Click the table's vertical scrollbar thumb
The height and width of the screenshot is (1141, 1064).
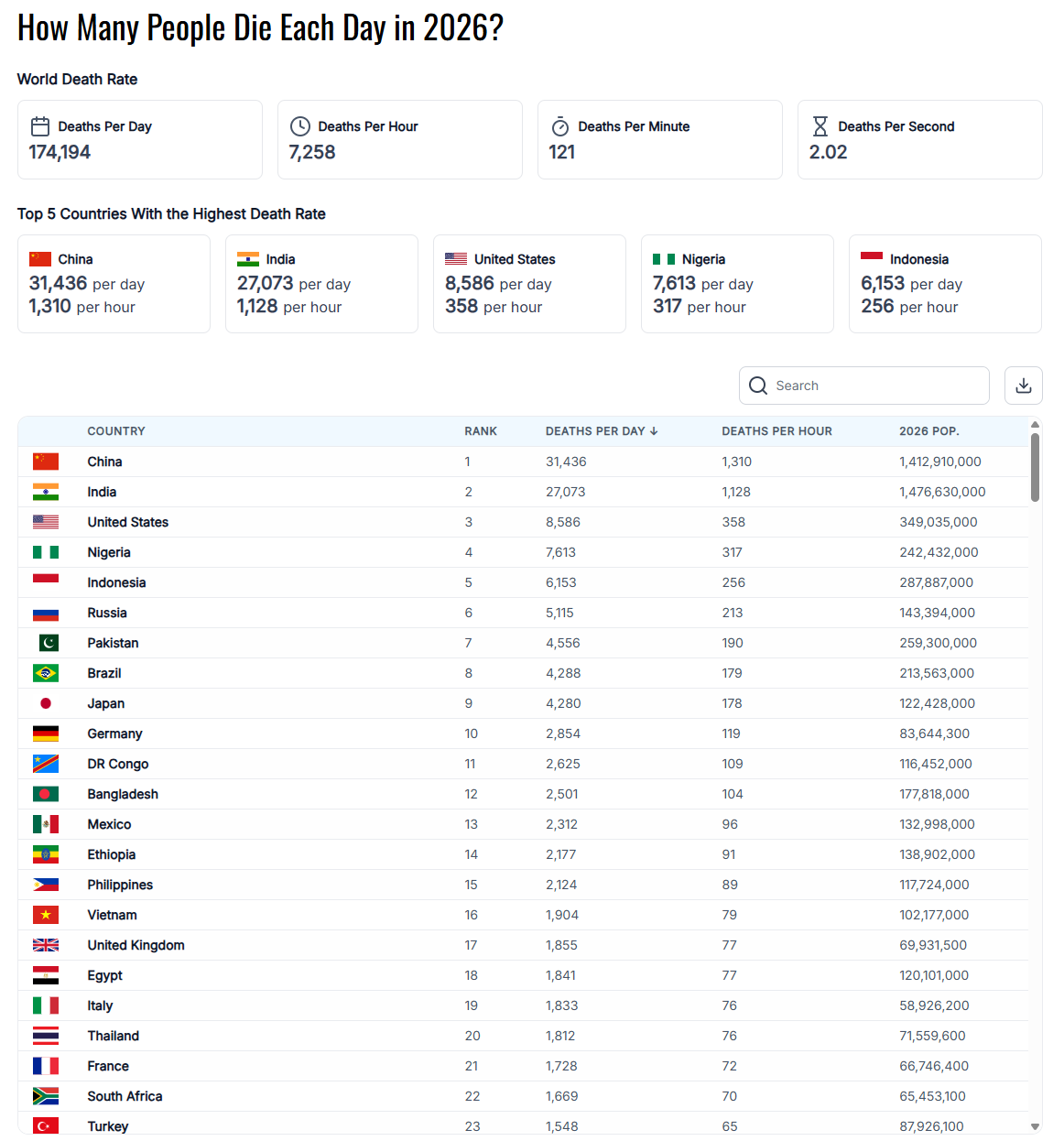pyautogui.click(x=1035, y=467)
